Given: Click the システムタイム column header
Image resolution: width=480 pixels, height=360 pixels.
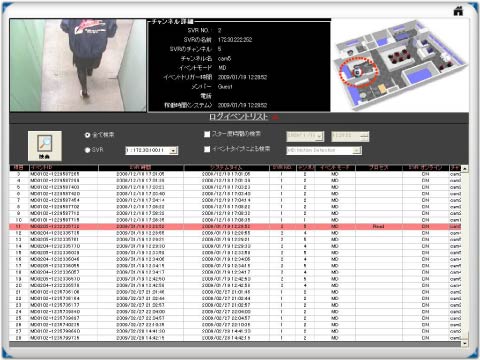Looking at the screenshot, I should [x=226, y=167].
